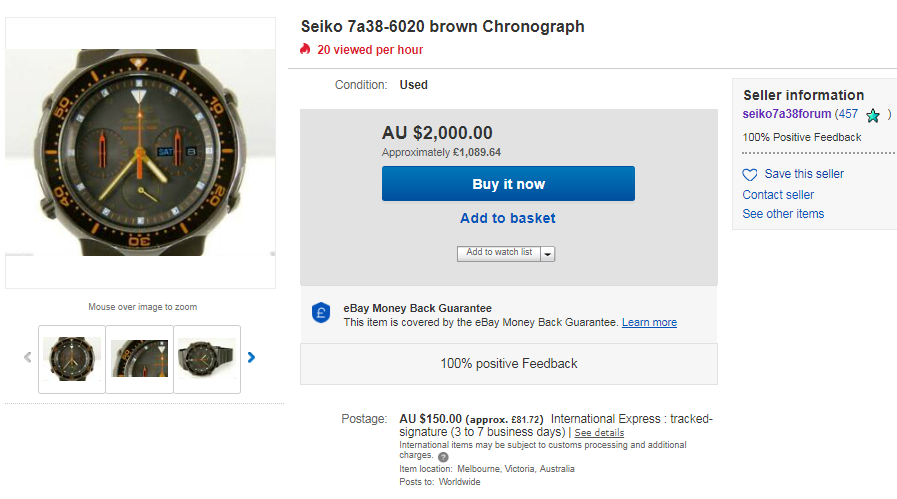Open Learn more about Money Back Guarantee
Image resolution: width=897 pixels, height=499 pixels.
point(649,323)
